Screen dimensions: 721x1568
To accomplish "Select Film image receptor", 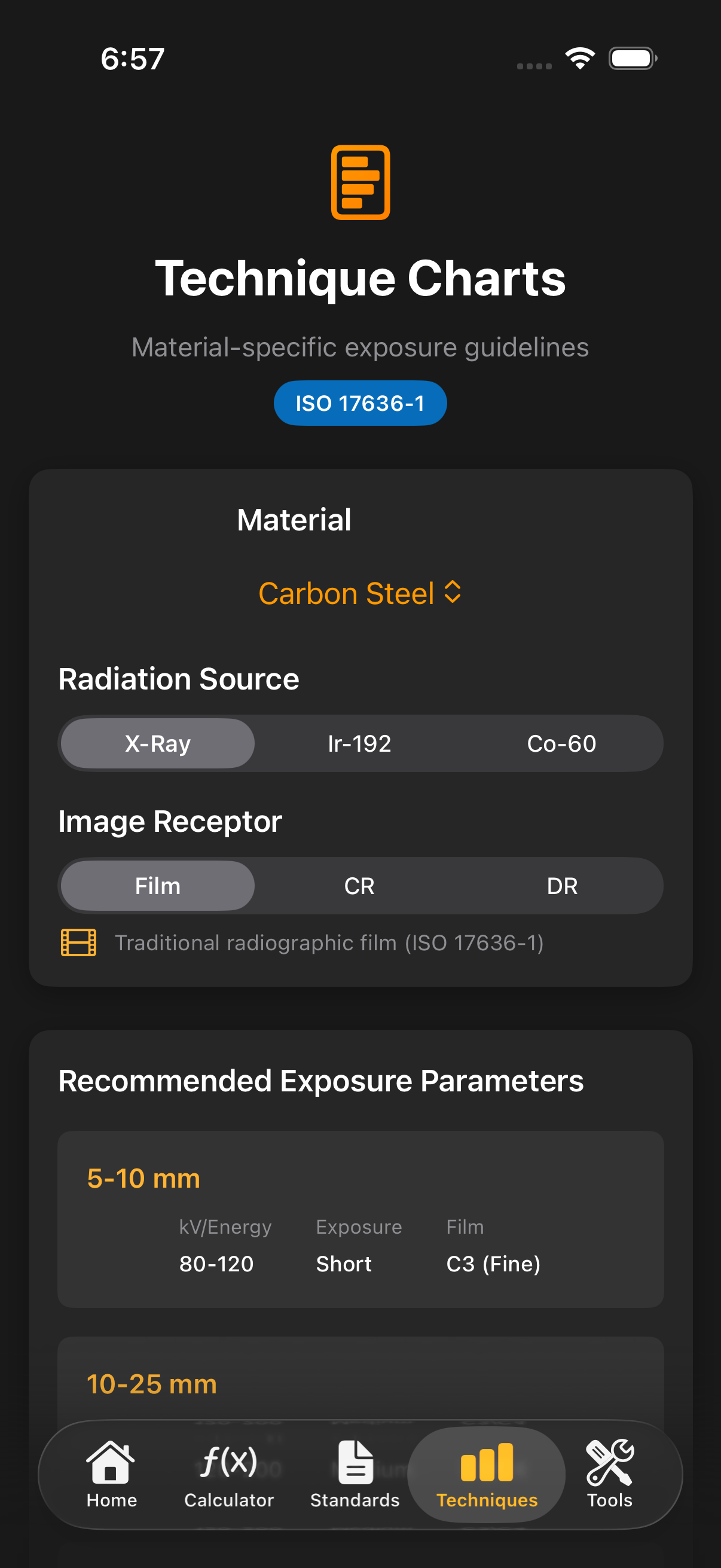I will coord(158,886).
